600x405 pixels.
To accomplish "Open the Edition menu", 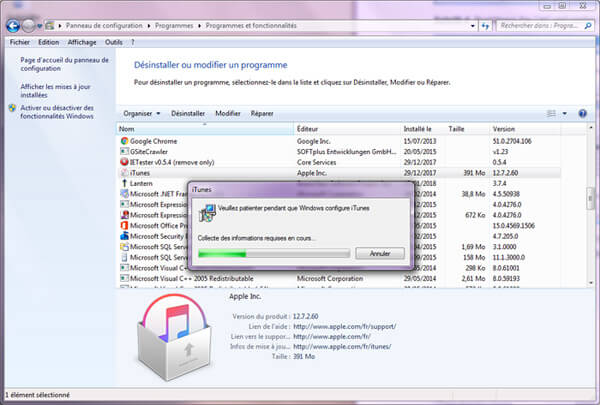I will pyautogui.click(x=48, y=42).
